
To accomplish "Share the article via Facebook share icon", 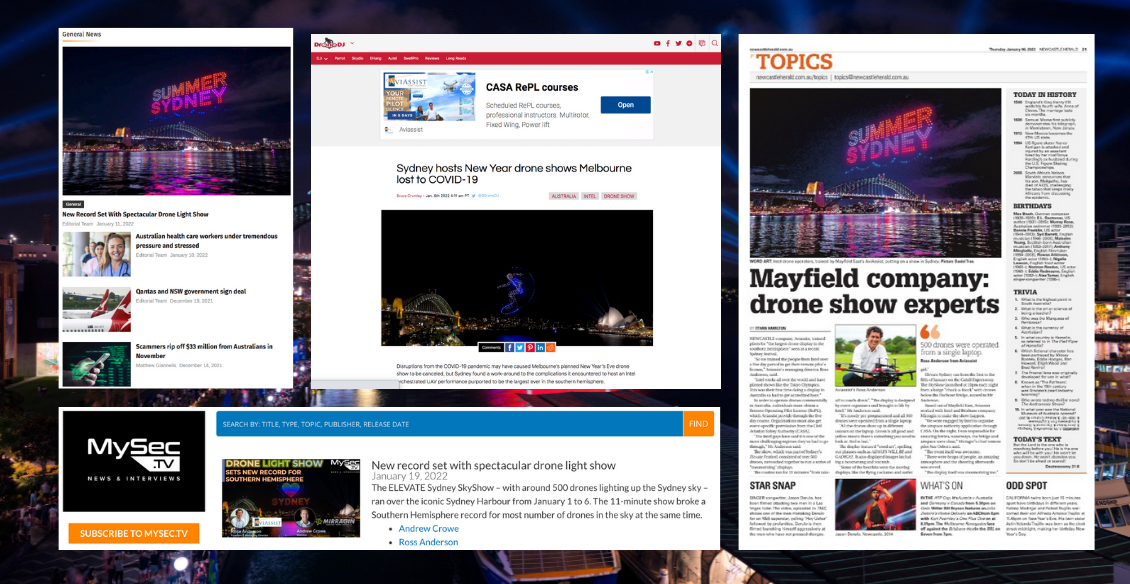I will point(510,348).
